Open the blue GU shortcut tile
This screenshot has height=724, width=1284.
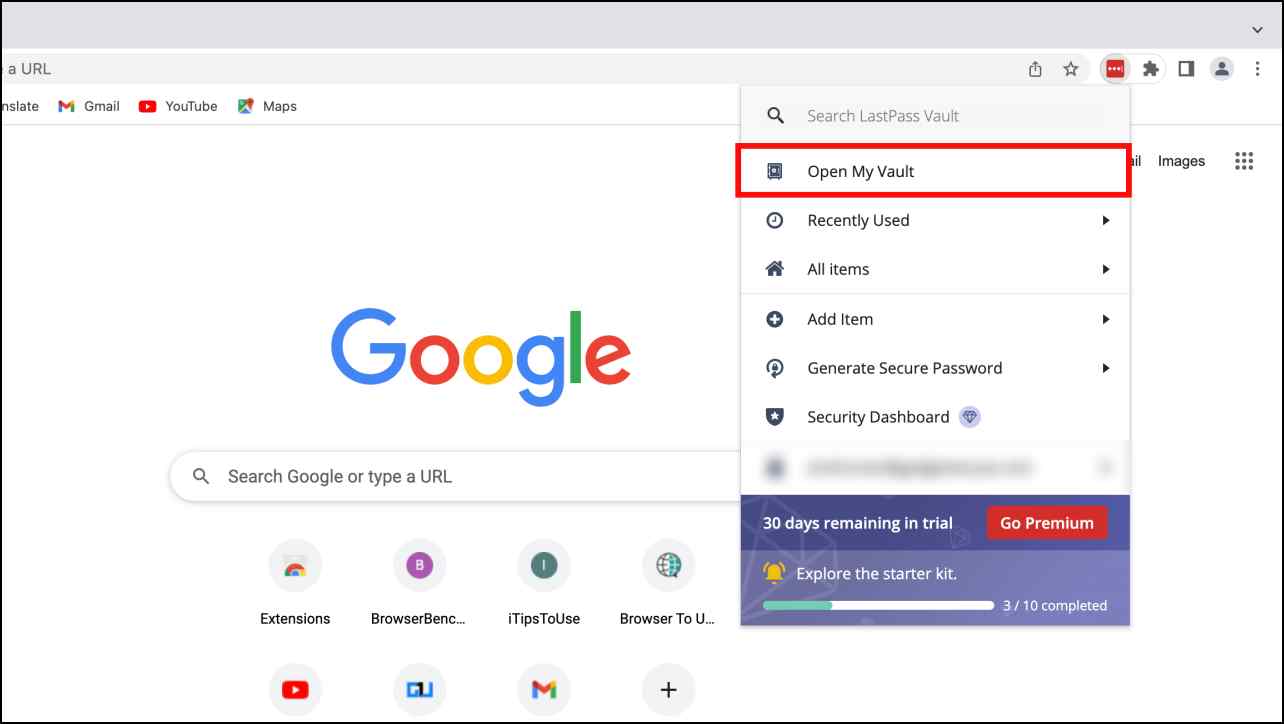pyautogui.click(x=419, y=689)
